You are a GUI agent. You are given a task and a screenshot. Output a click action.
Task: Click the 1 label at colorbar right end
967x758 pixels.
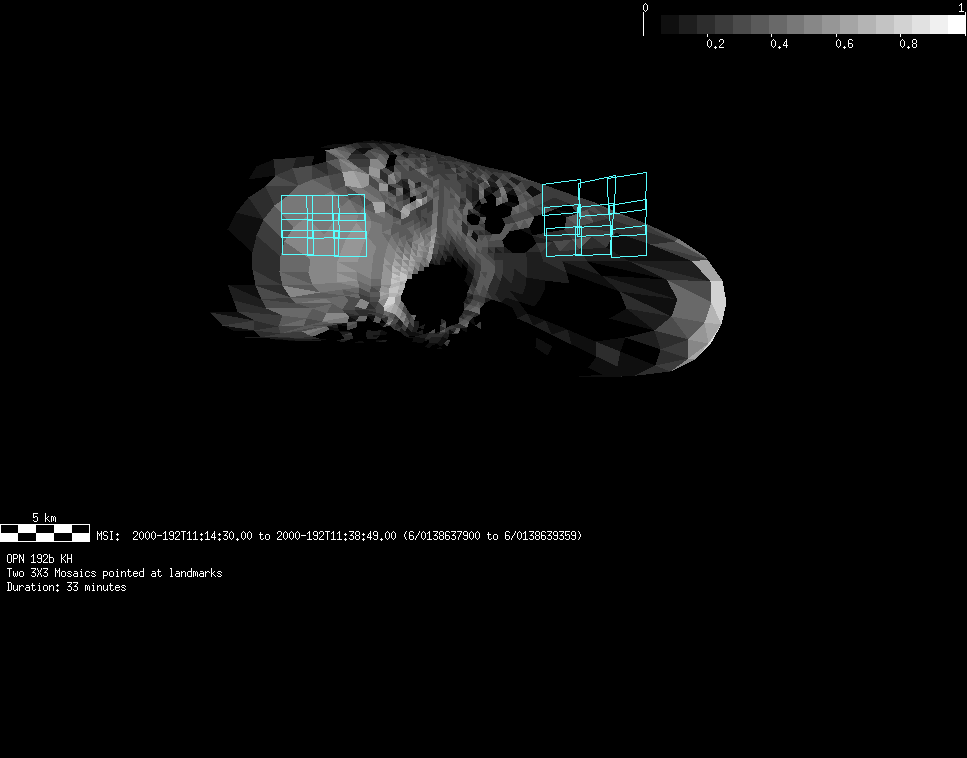click(961, 8)
